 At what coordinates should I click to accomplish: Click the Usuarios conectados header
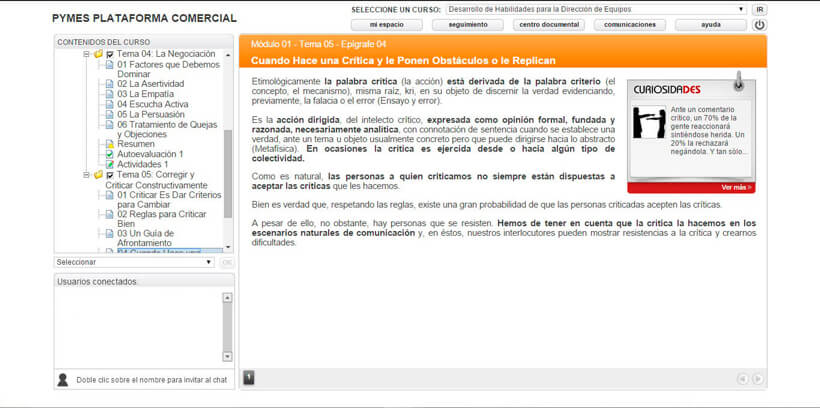(x=144, y=281)
